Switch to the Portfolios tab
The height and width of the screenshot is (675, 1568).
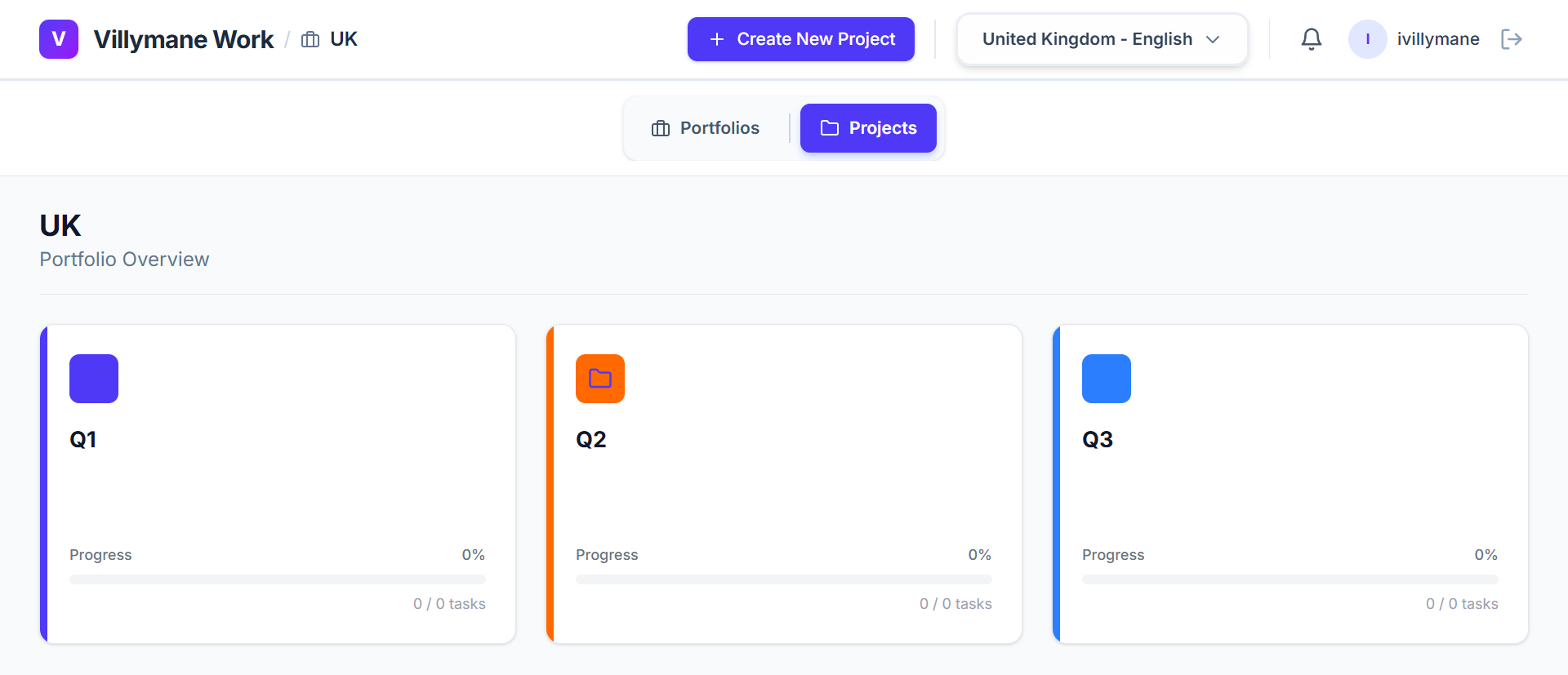click(706, 128)
